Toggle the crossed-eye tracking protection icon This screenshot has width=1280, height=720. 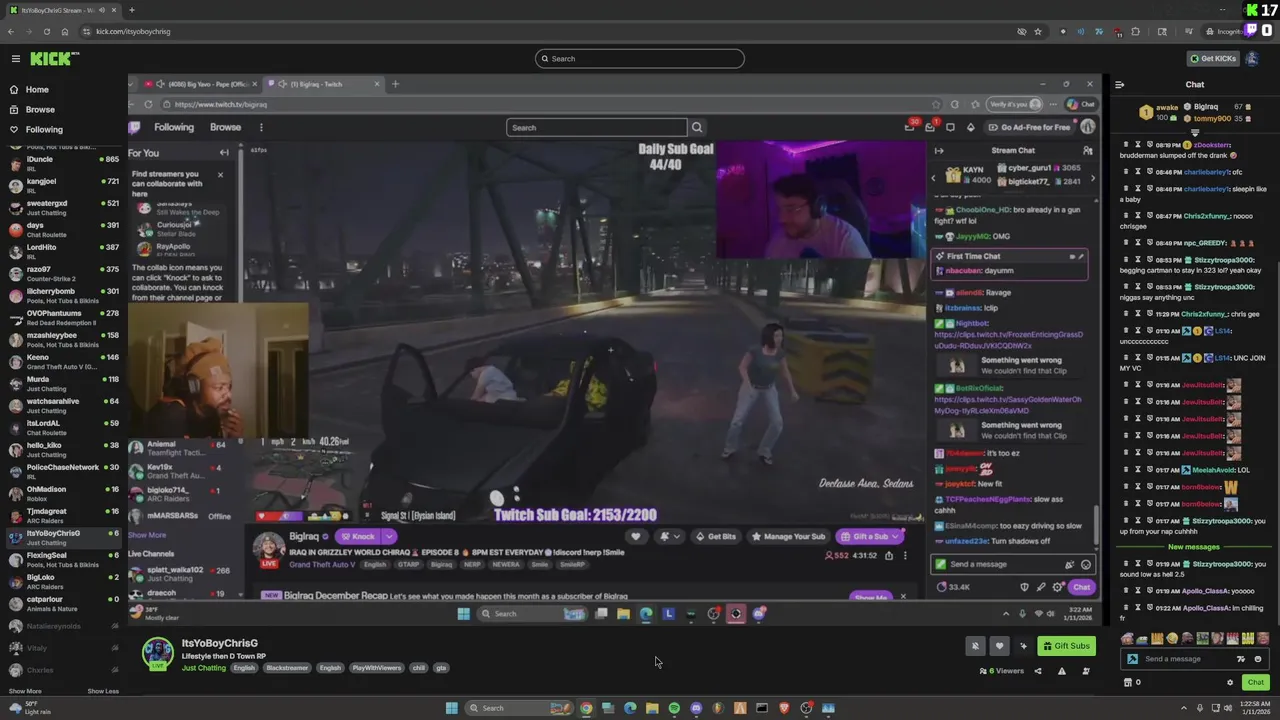(1021, 31)
